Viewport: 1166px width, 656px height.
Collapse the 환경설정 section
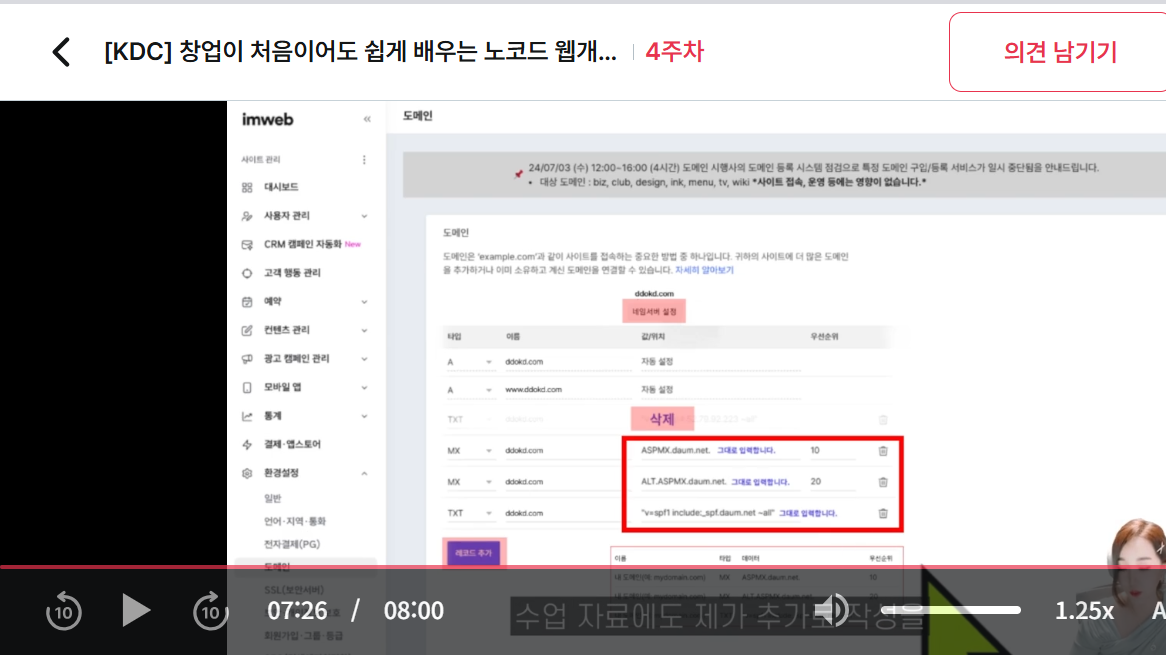[x=364, y=474]
